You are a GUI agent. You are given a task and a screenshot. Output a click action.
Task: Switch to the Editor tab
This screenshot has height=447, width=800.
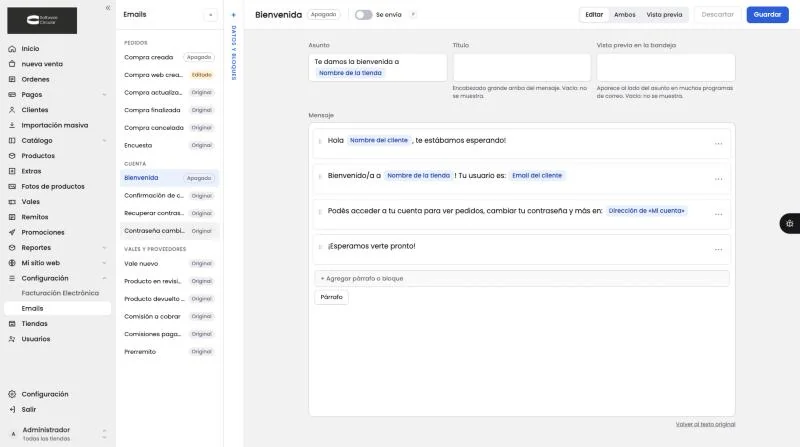click(594, 15)
